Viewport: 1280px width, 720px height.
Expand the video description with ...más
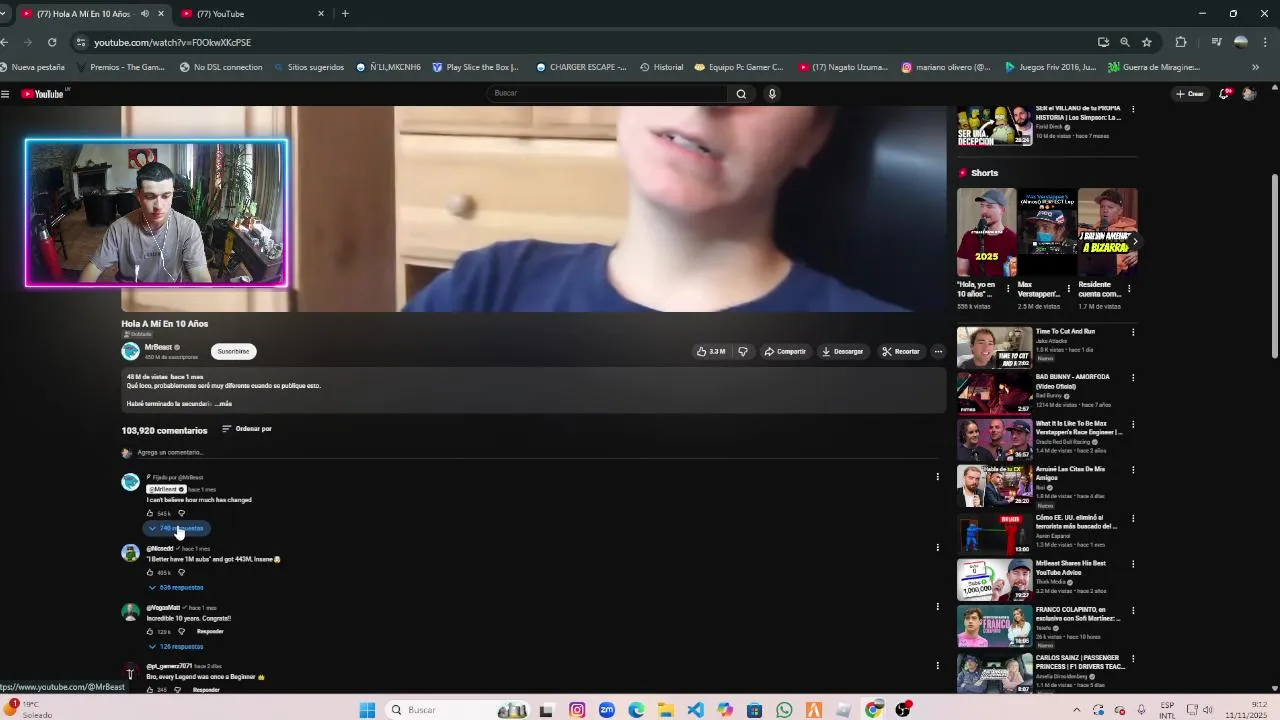(x=223, y=404)
